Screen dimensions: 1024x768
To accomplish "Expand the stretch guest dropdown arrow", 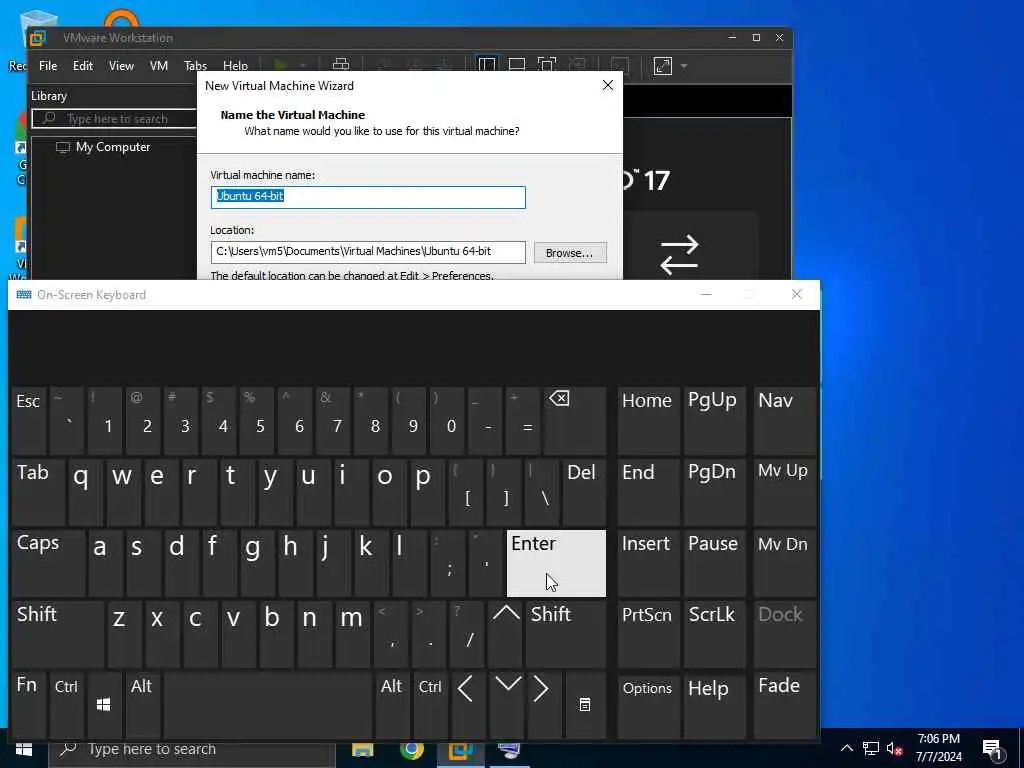I will (x=684, y=66).
